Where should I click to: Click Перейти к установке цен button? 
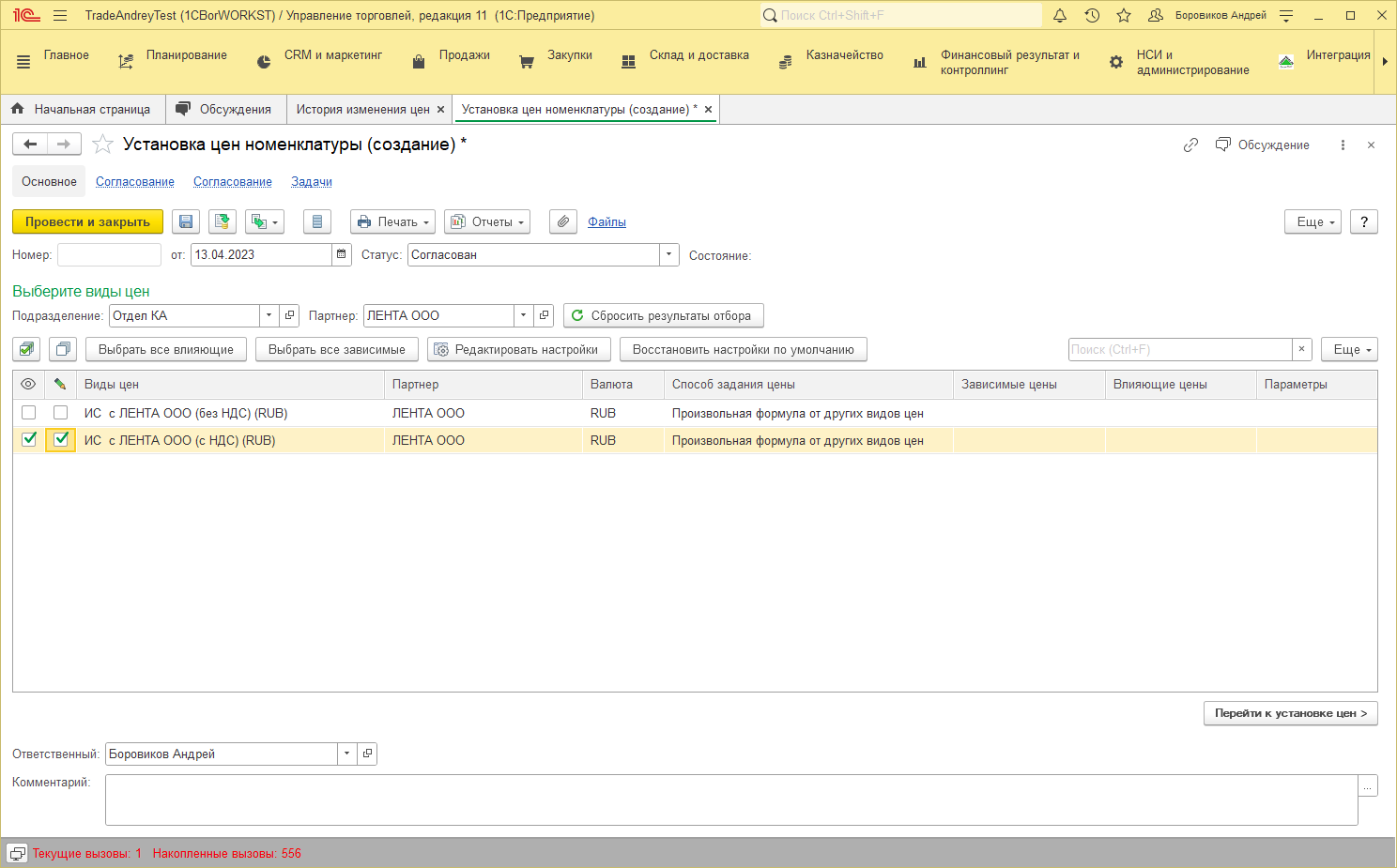(x=1290, y=713)
